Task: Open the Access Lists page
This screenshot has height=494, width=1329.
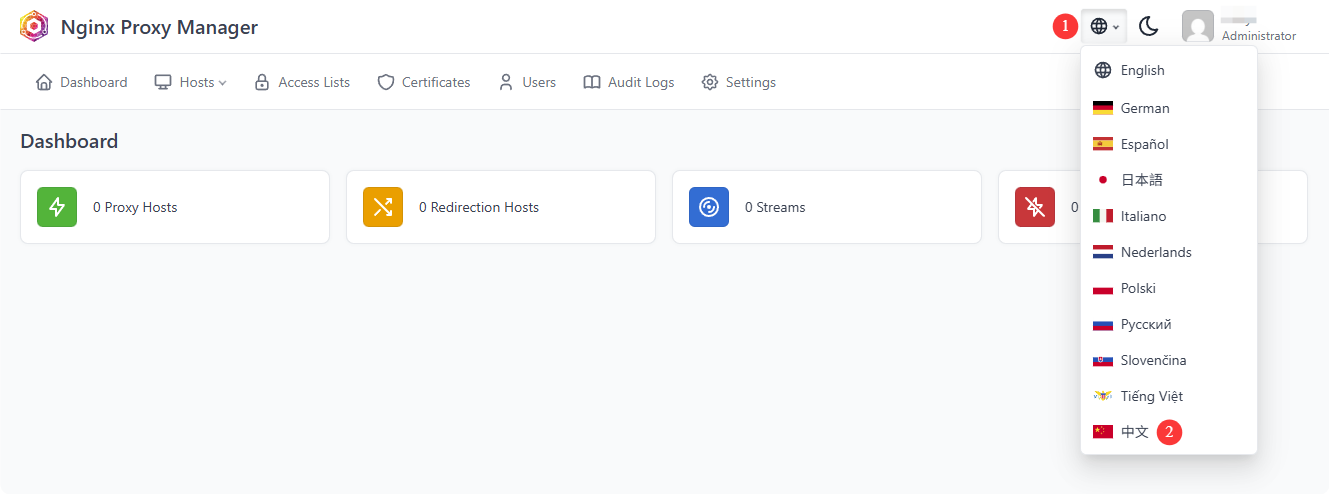Action: (x=302, y=82)
